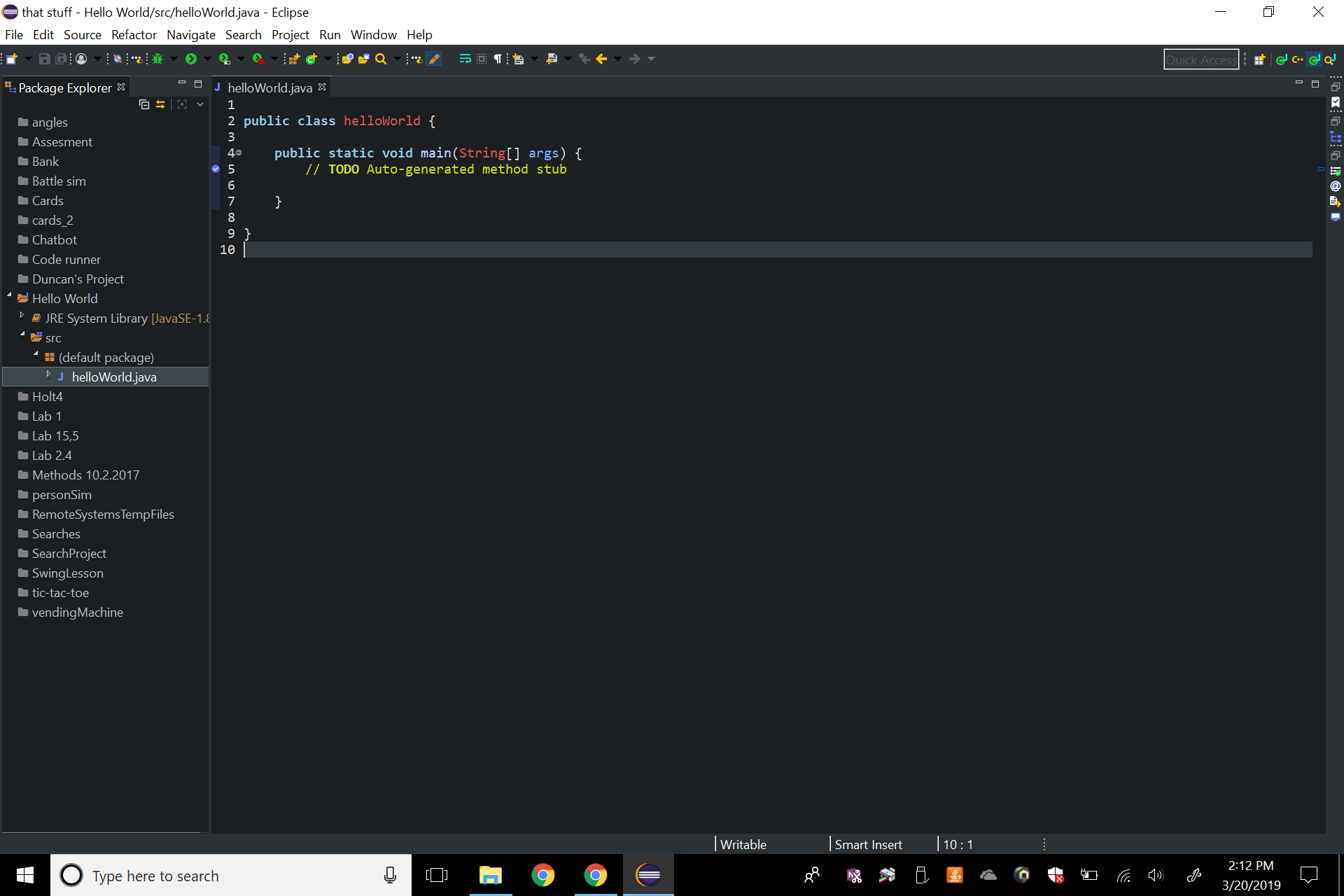Select the helloWorld.java editor tab

point(270,88)
